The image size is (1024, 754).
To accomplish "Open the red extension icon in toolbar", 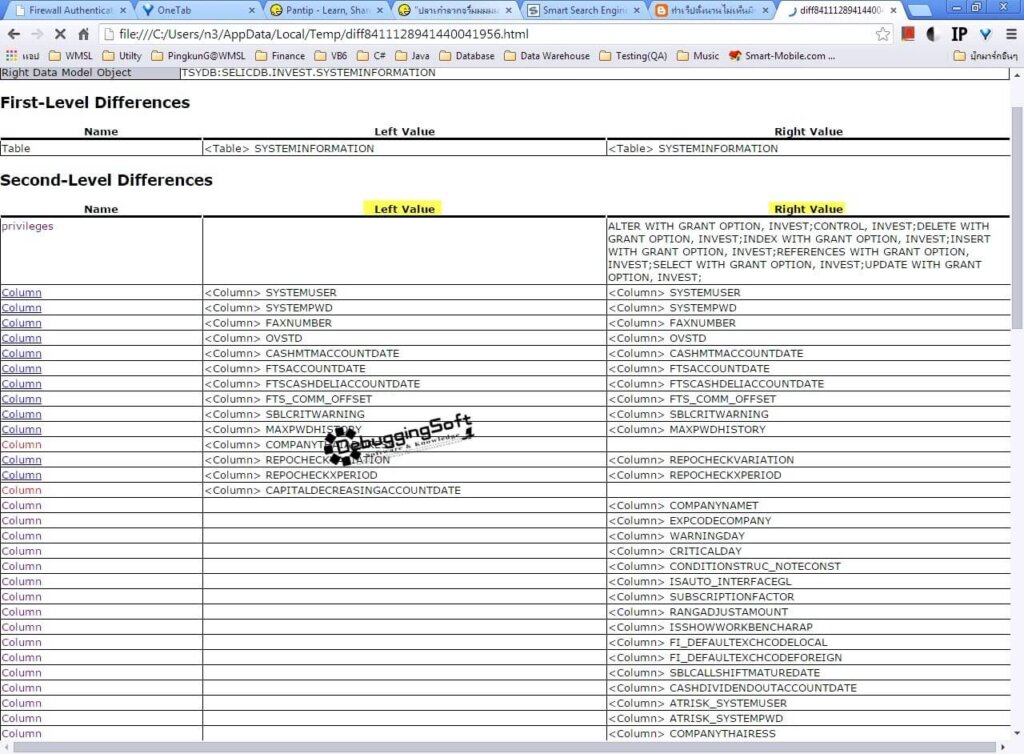I will pos(908,34).
